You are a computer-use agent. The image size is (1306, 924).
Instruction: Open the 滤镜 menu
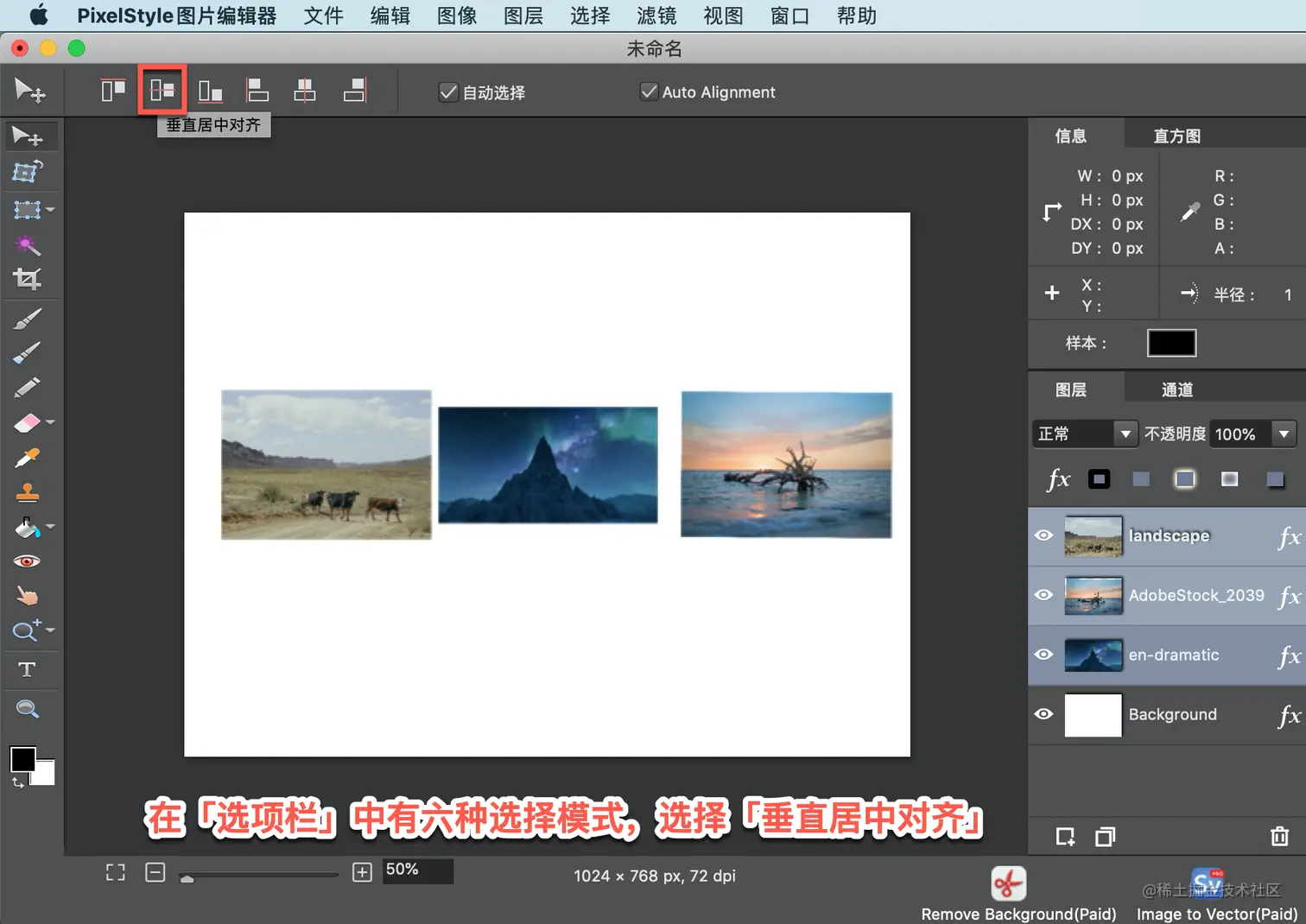point(656,16)
